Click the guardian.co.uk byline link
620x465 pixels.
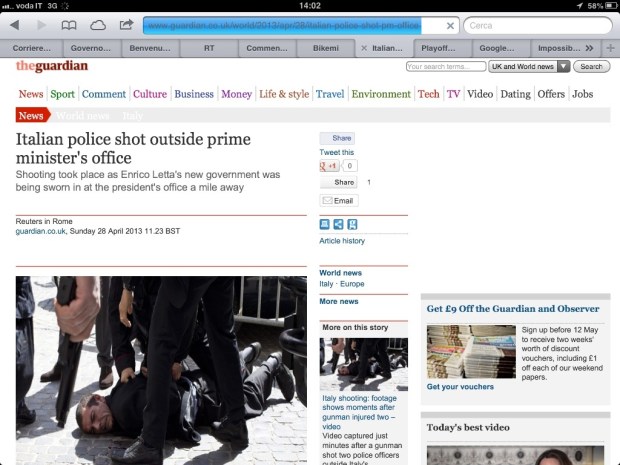tap(41, 231)
